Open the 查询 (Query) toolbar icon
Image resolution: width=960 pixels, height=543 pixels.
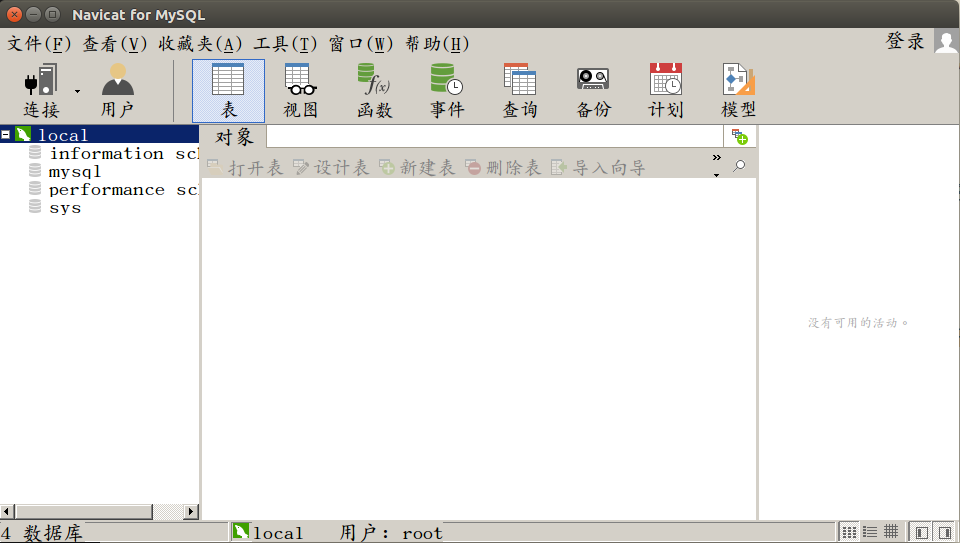(x=520, y=90)
